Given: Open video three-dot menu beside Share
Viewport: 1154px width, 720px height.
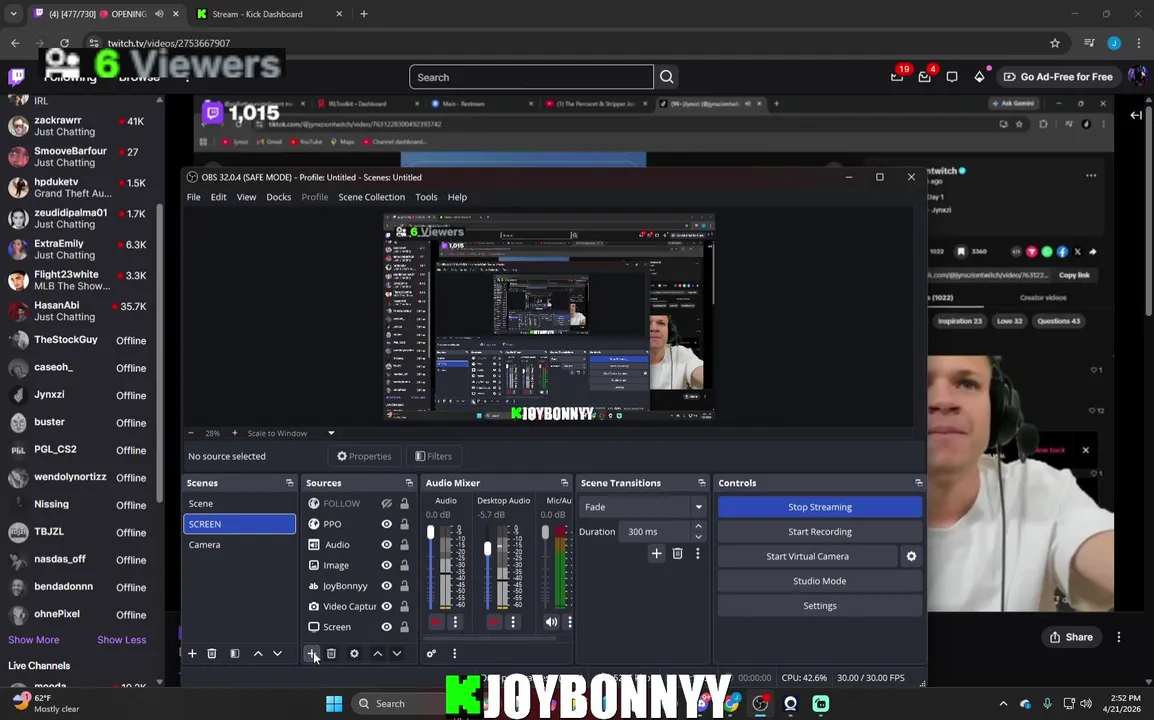Looking at the screenshot, I should (1119, 637).
